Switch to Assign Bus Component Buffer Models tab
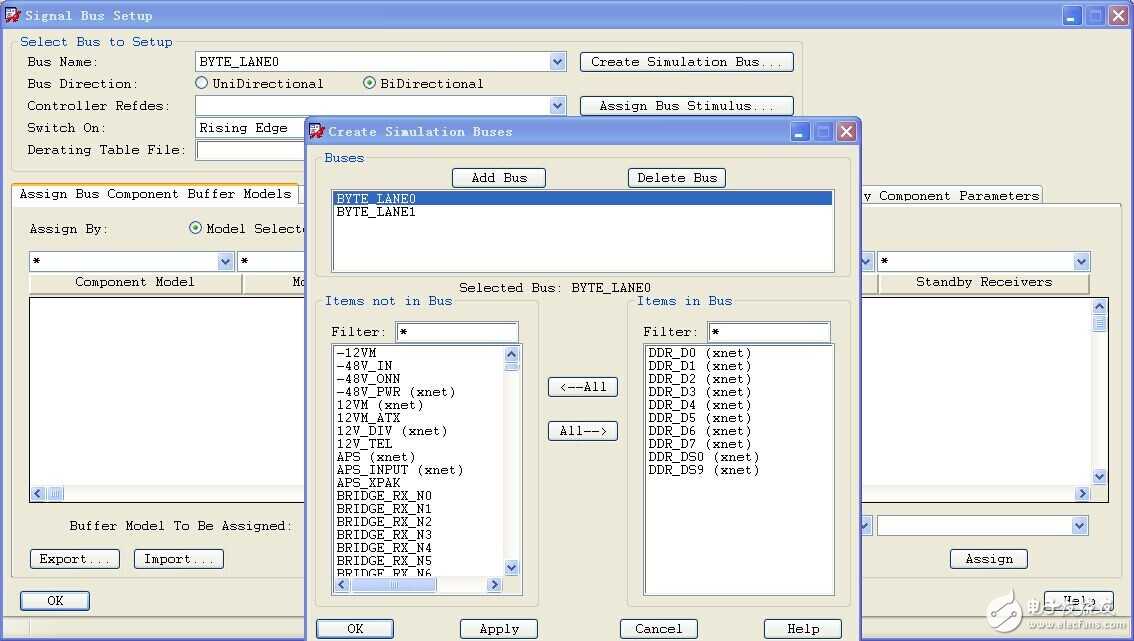The image size is (1134, 641). (x=155, y=194)
